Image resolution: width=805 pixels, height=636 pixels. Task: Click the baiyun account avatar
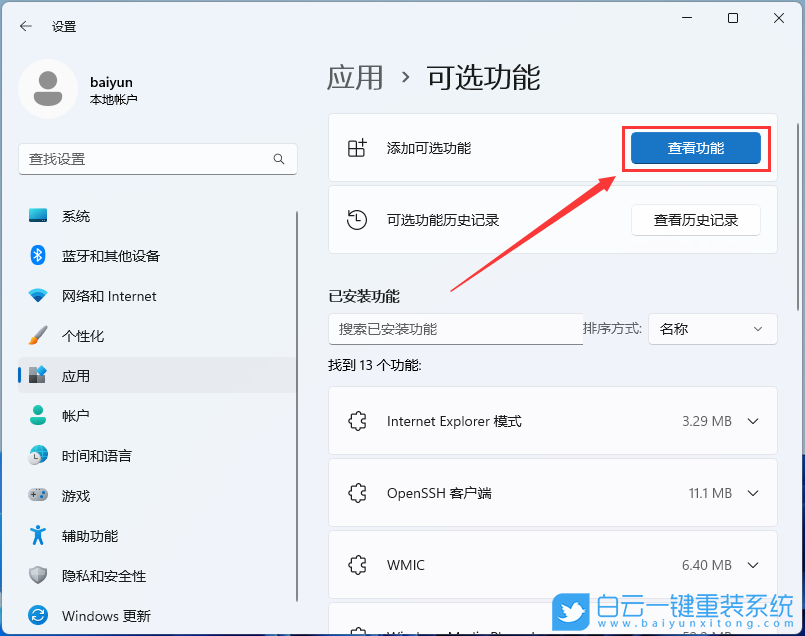[47, 89]
